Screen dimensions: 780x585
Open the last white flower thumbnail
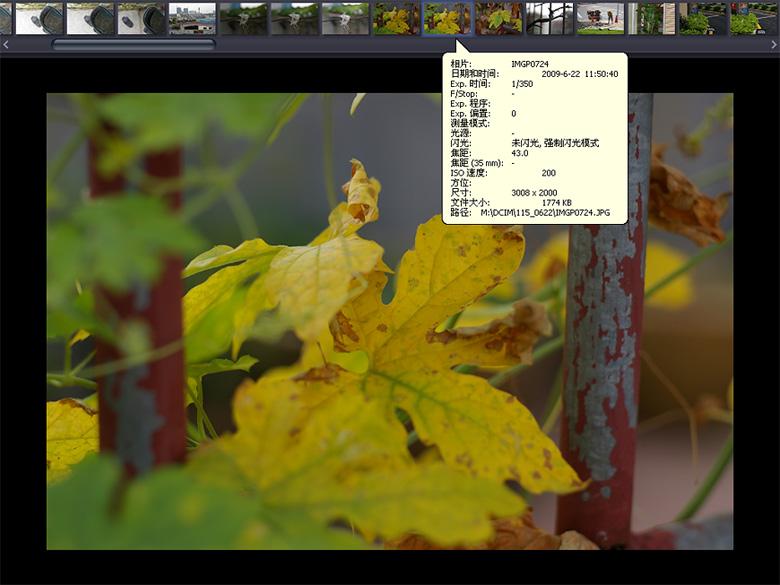pos(345,18)
